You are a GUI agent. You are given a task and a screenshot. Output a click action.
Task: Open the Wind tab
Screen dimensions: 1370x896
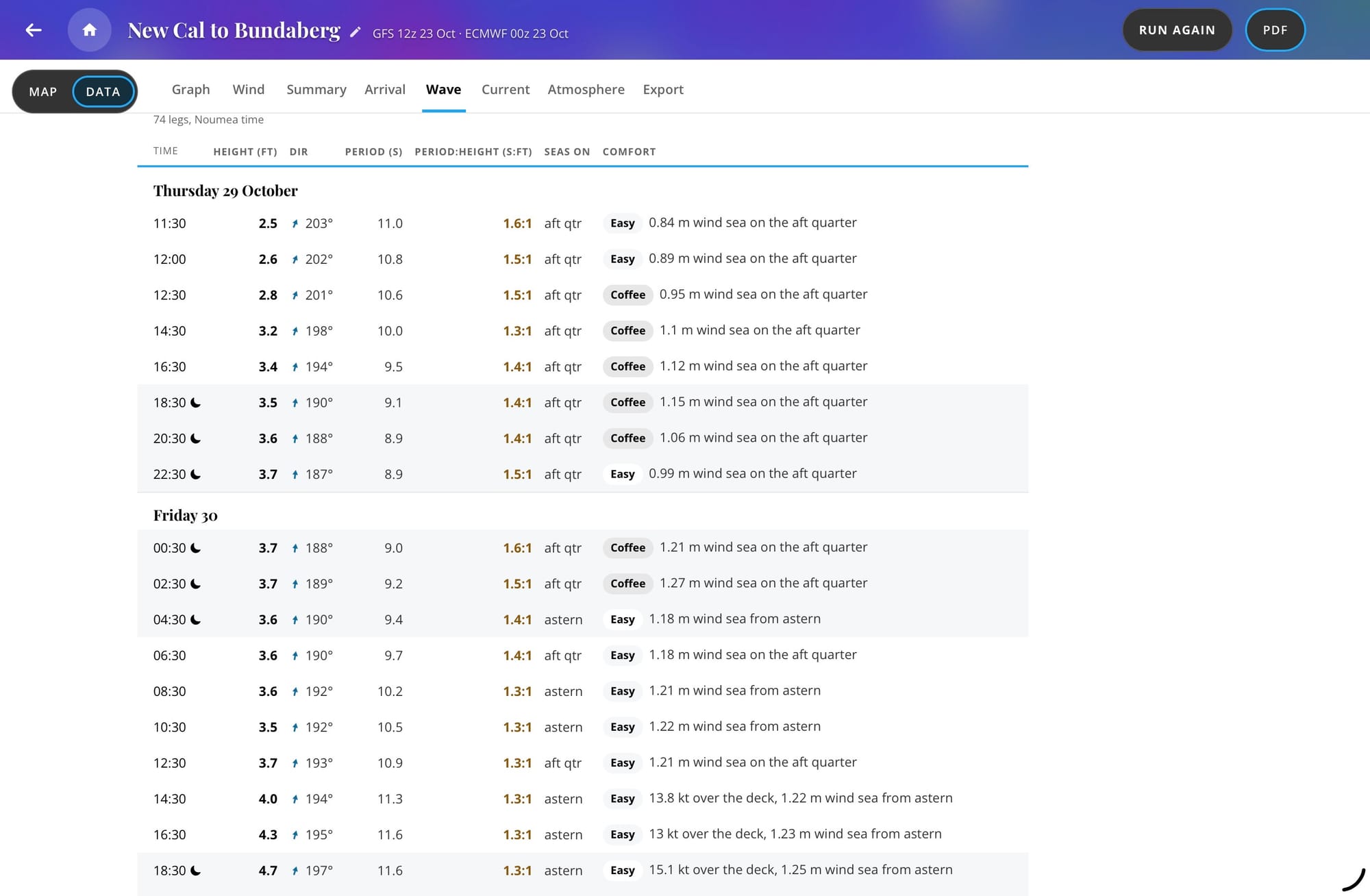248,89
